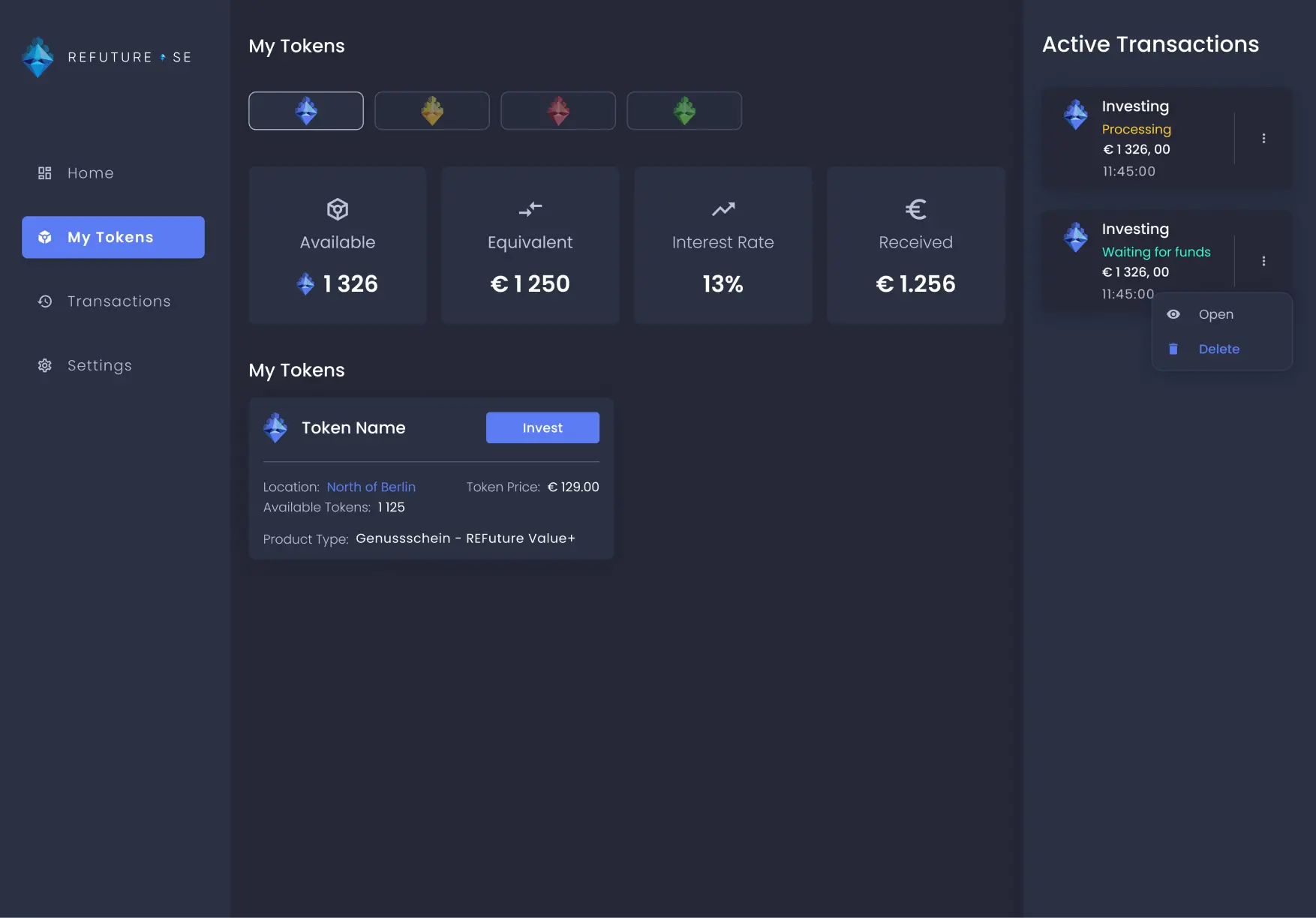
Task: Open the three-dot menu on Processing transaction
Action: (1263, 138)
